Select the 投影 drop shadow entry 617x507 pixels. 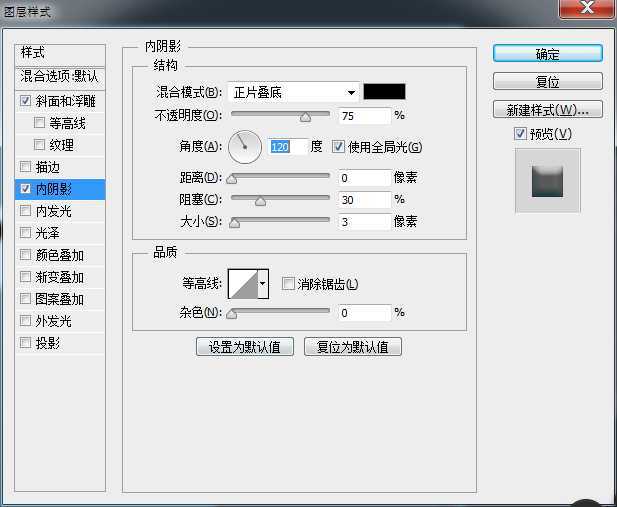coord(48,343)
